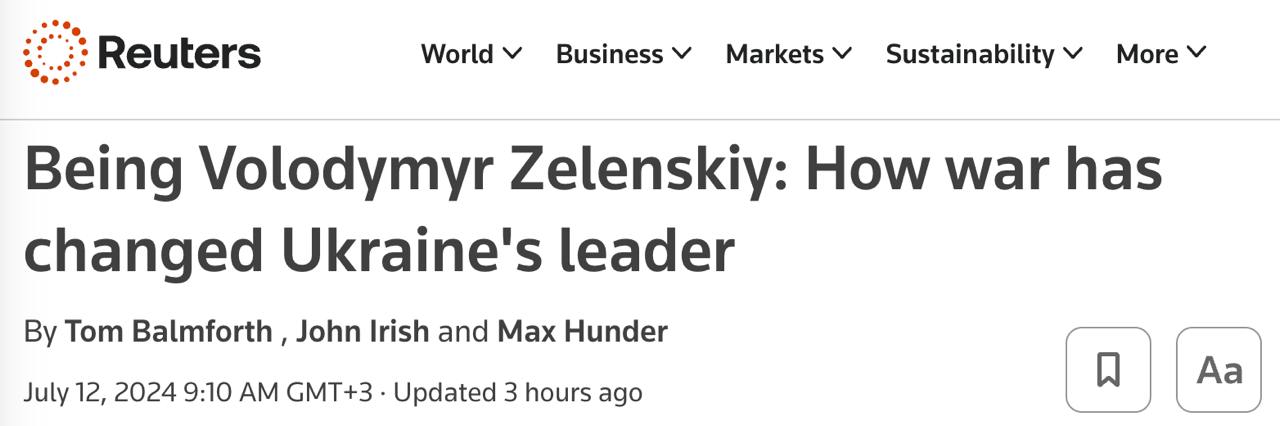Open the Markets menu
The width and height of the screenshot is (1280, 426).
775,54
